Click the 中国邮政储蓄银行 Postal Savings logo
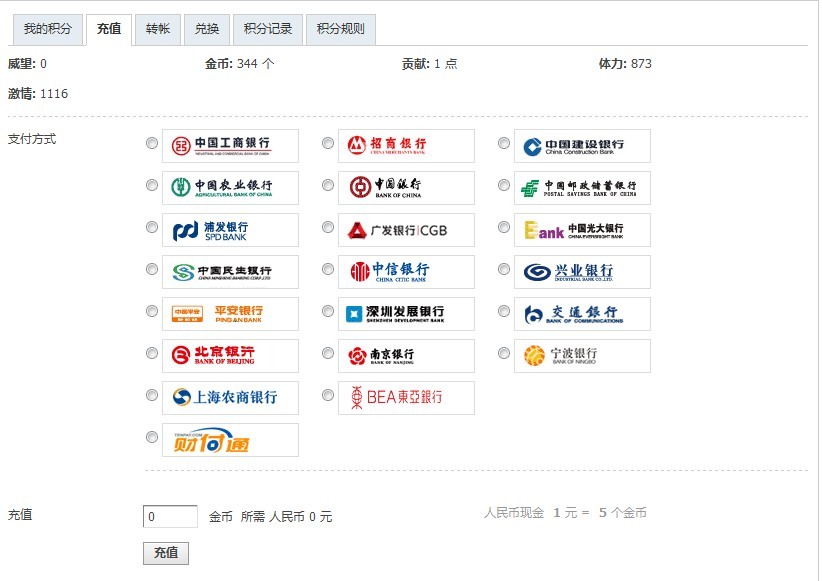Viewport: 822px width, 581px height. point(582,188)
